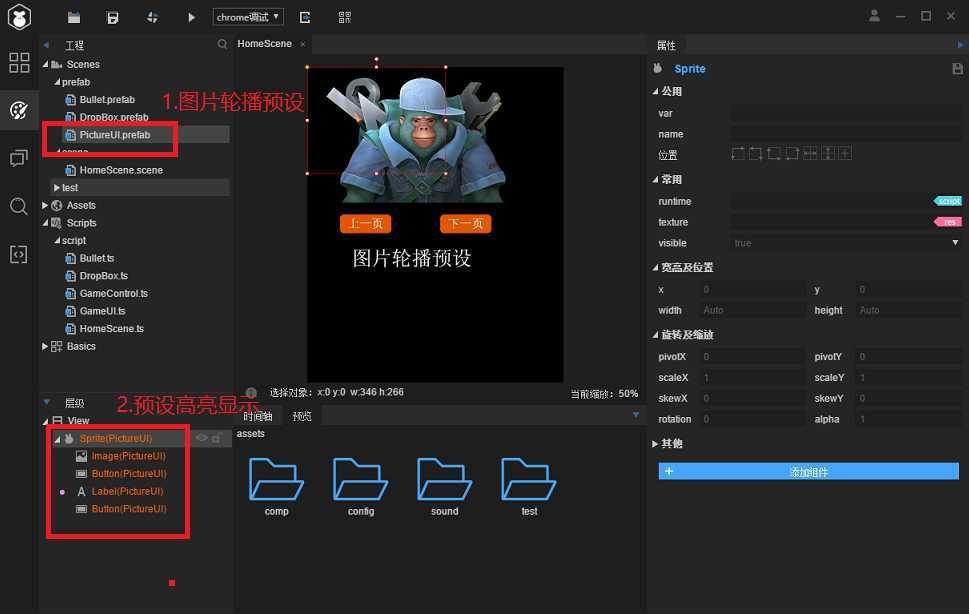Screen dimensions: 969x614
Task: Search the project panel with magnifier icon
Action: tap(222, 44)
